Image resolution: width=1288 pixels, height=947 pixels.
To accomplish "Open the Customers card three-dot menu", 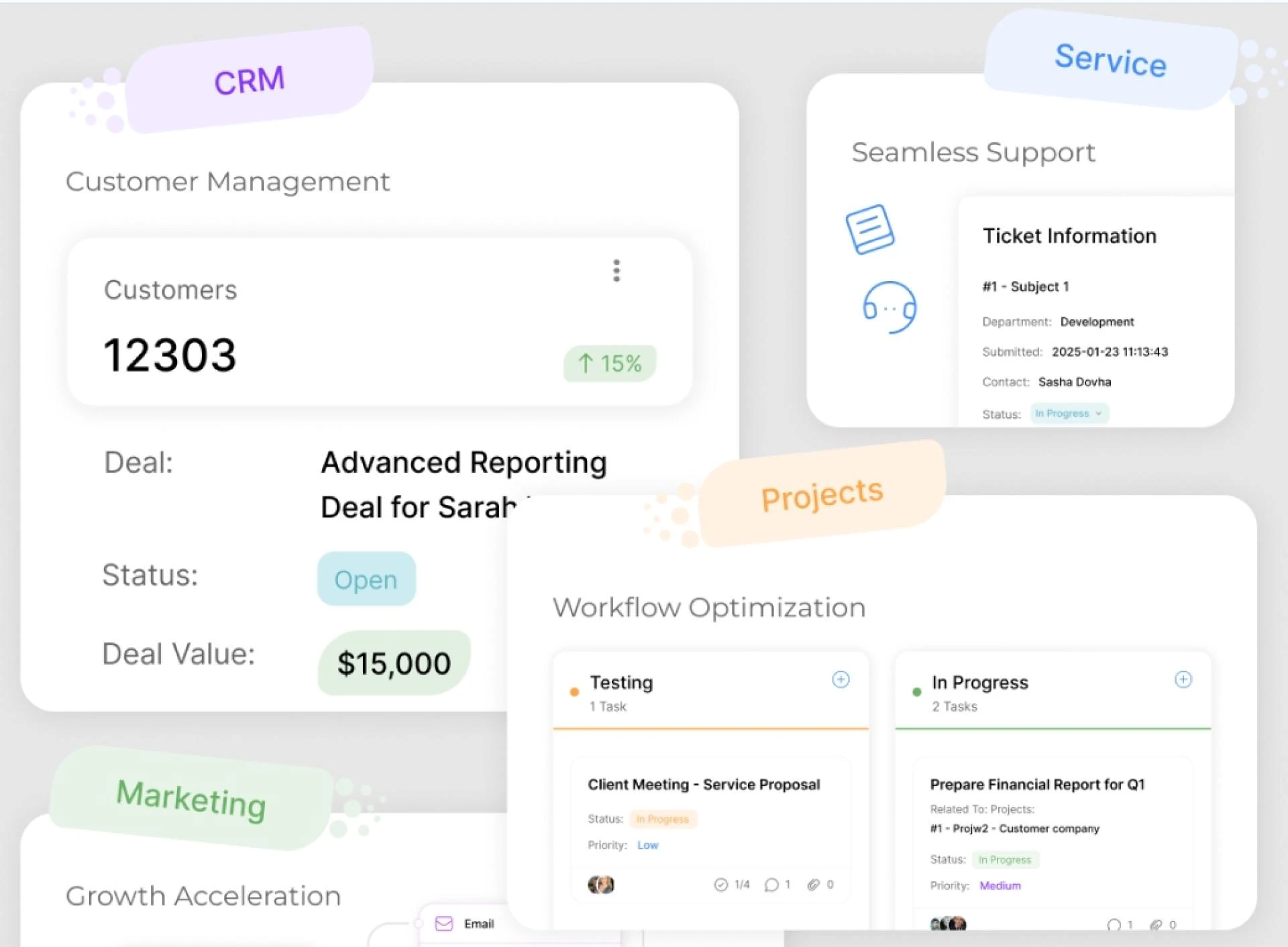I will click(616, 270).
